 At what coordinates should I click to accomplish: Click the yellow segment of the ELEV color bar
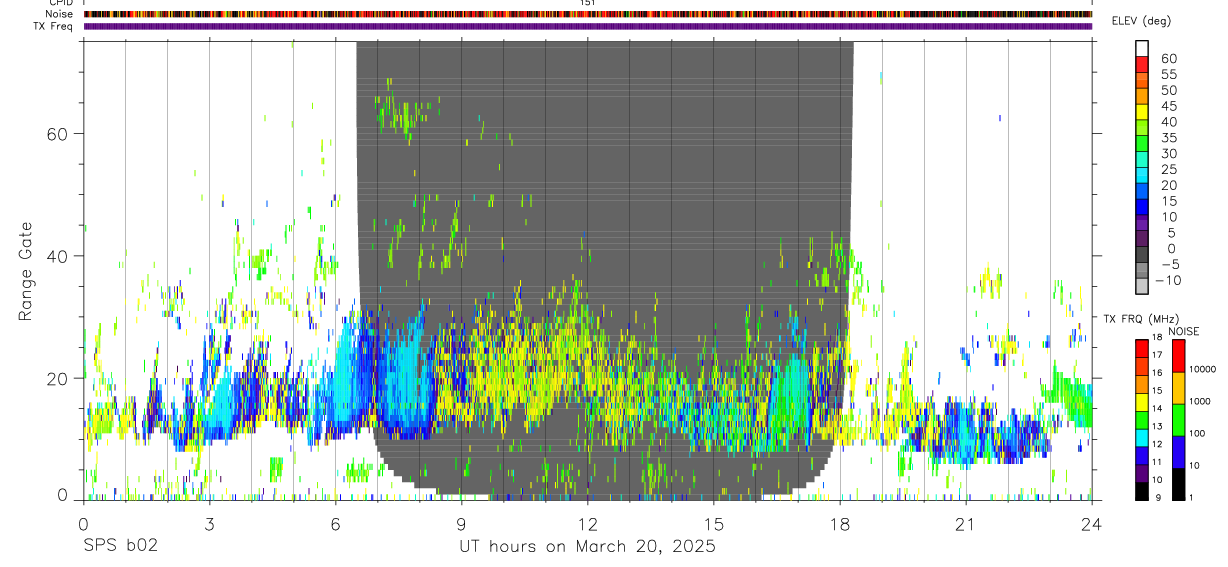(1142, 112)
